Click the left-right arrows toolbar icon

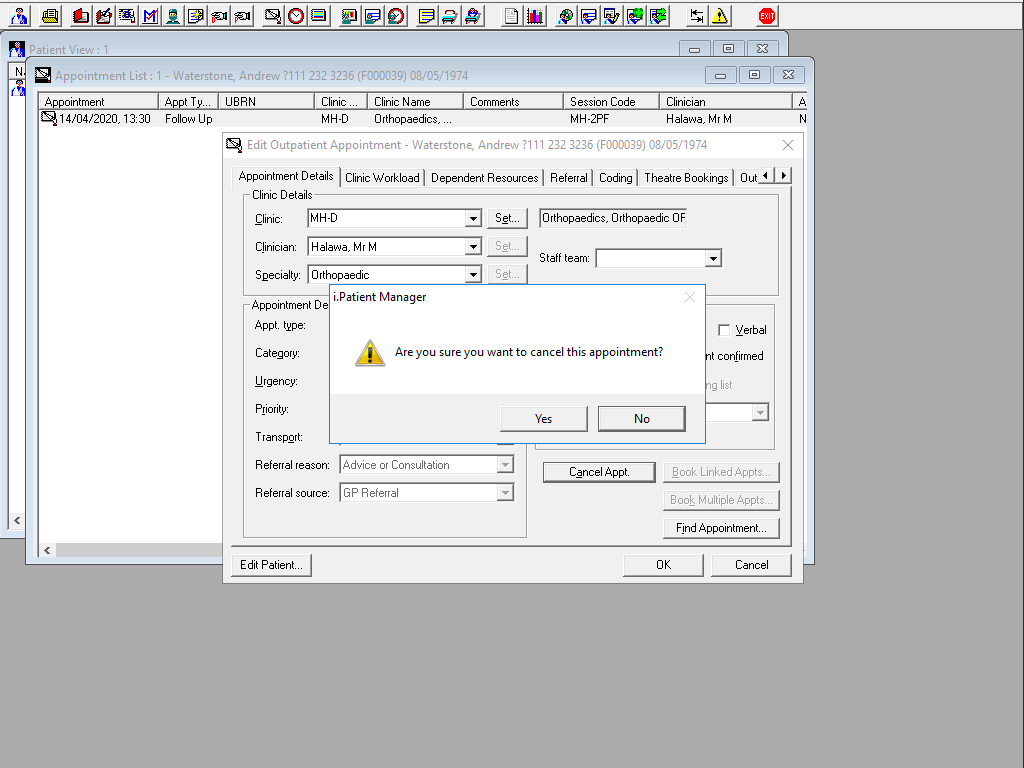697,16
